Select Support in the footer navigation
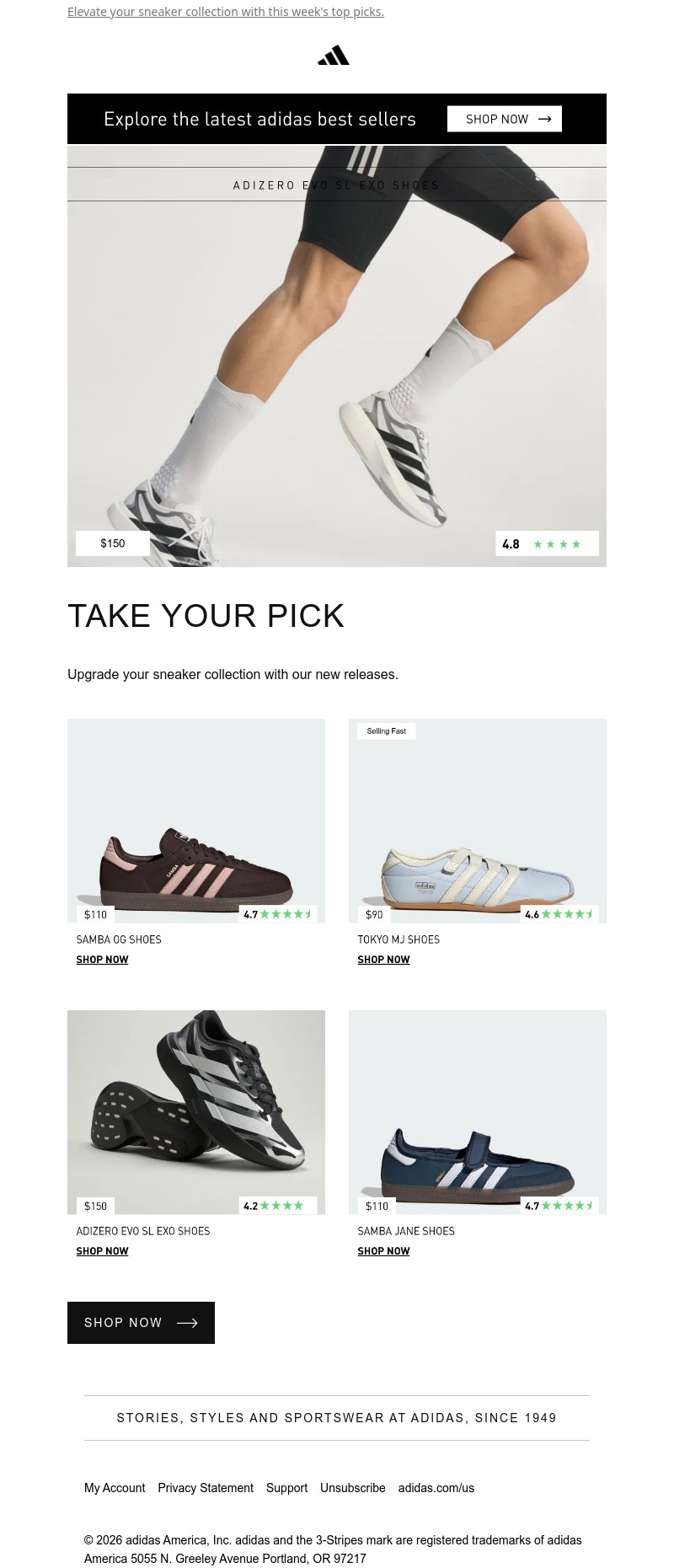Image resolution: width=674 pixels, height=1568 pixels. pos(286,1488)
